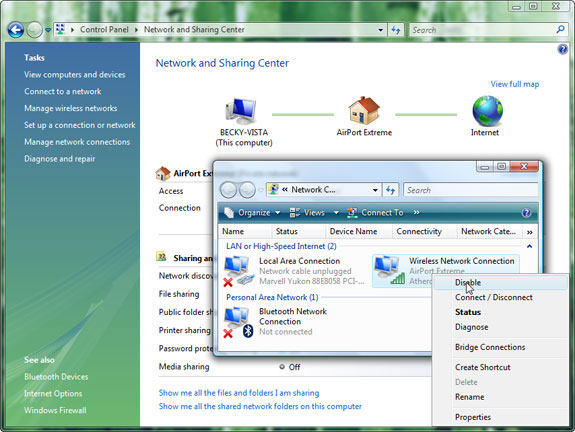Choose Bridge Connections from context menu
The width and height of the screenshot is (575, 432).
tap(500, 347)
